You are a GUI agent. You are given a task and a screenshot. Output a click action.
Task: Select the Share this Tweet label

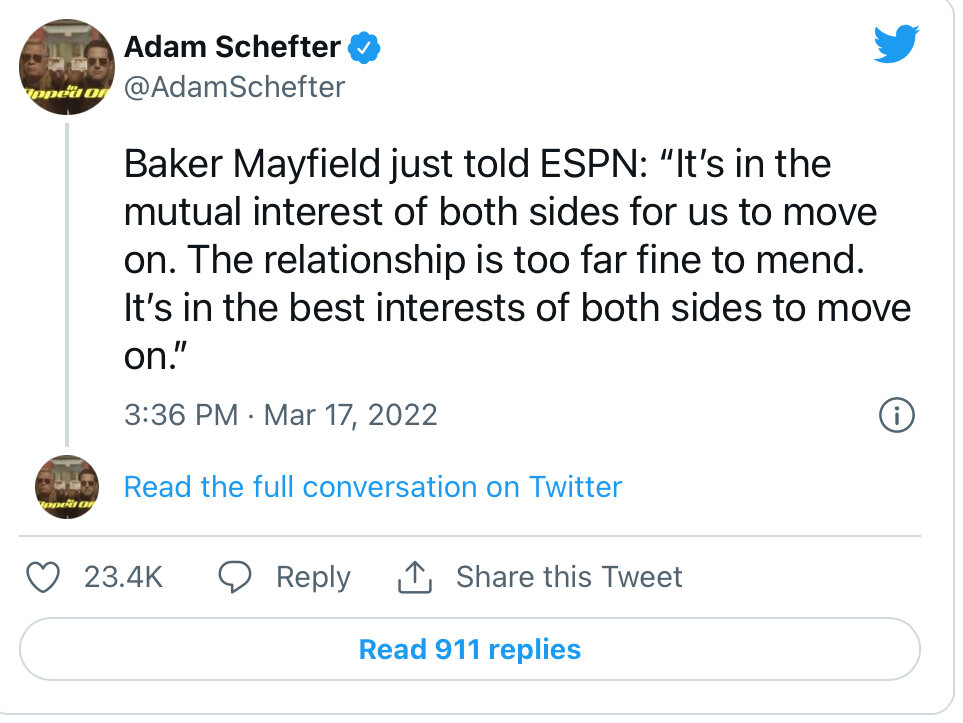pyautogui.click(x=569, y=577)
